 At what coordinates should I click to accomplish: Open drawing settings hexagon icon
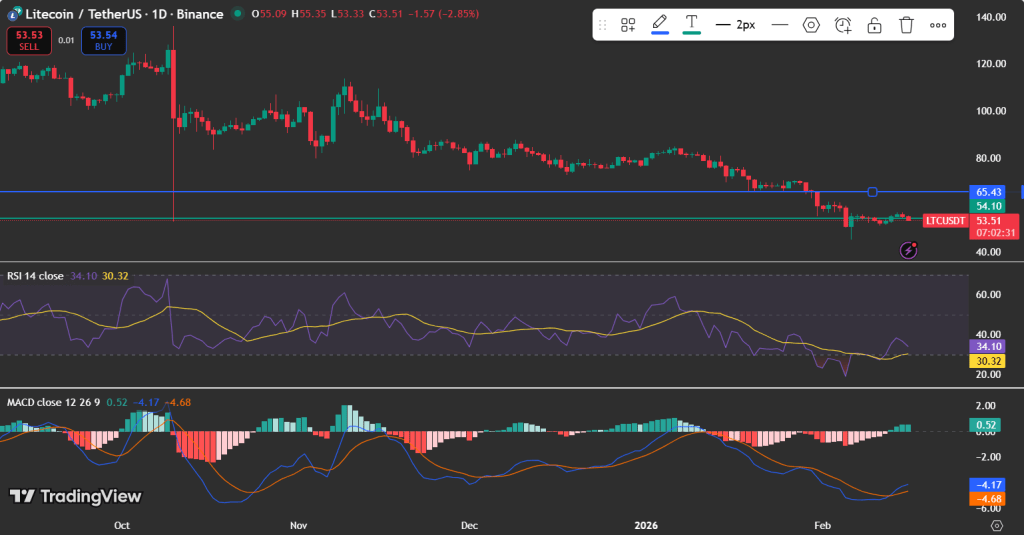[x=810, y=25]
